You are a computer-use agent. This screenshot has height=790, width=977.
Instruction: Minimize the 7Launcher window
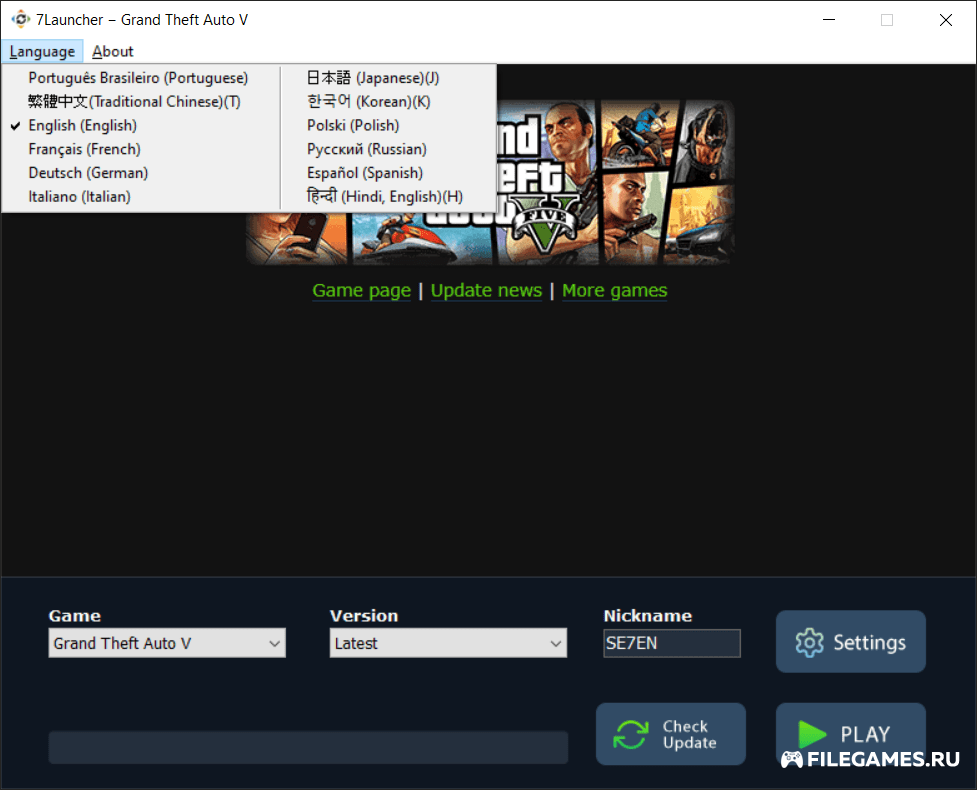click(x=829, y=20)
